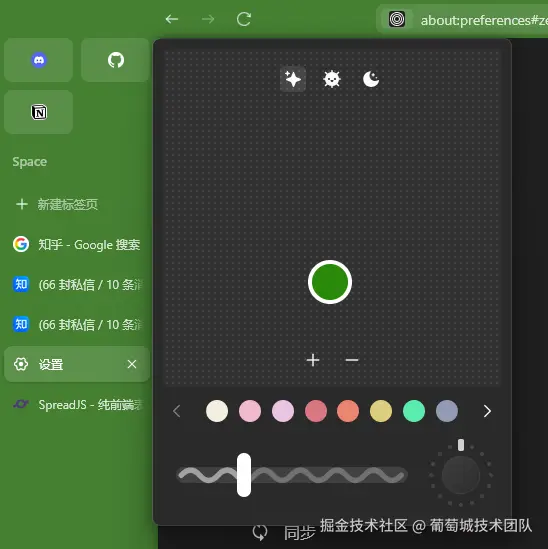Open the SpreadJS tab
Screen dimensions: 548x549
tap(77, 404)
